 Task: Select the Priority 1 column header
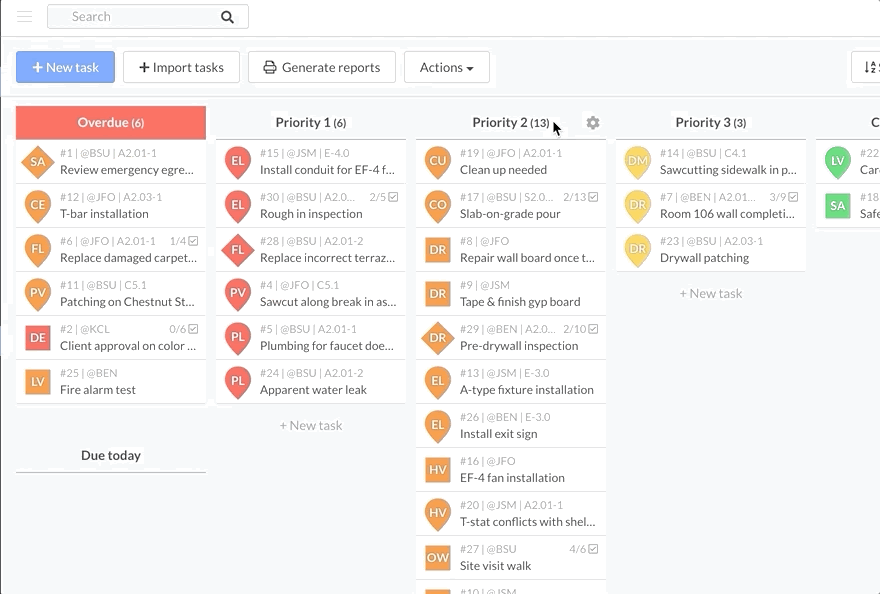pos(310,123)
